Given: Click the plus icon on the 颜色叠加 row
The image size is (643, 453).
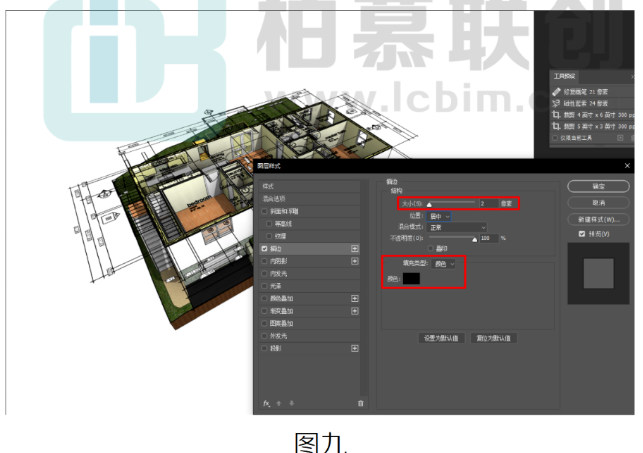Looking at the screenshot, I should tap(355, 298).
